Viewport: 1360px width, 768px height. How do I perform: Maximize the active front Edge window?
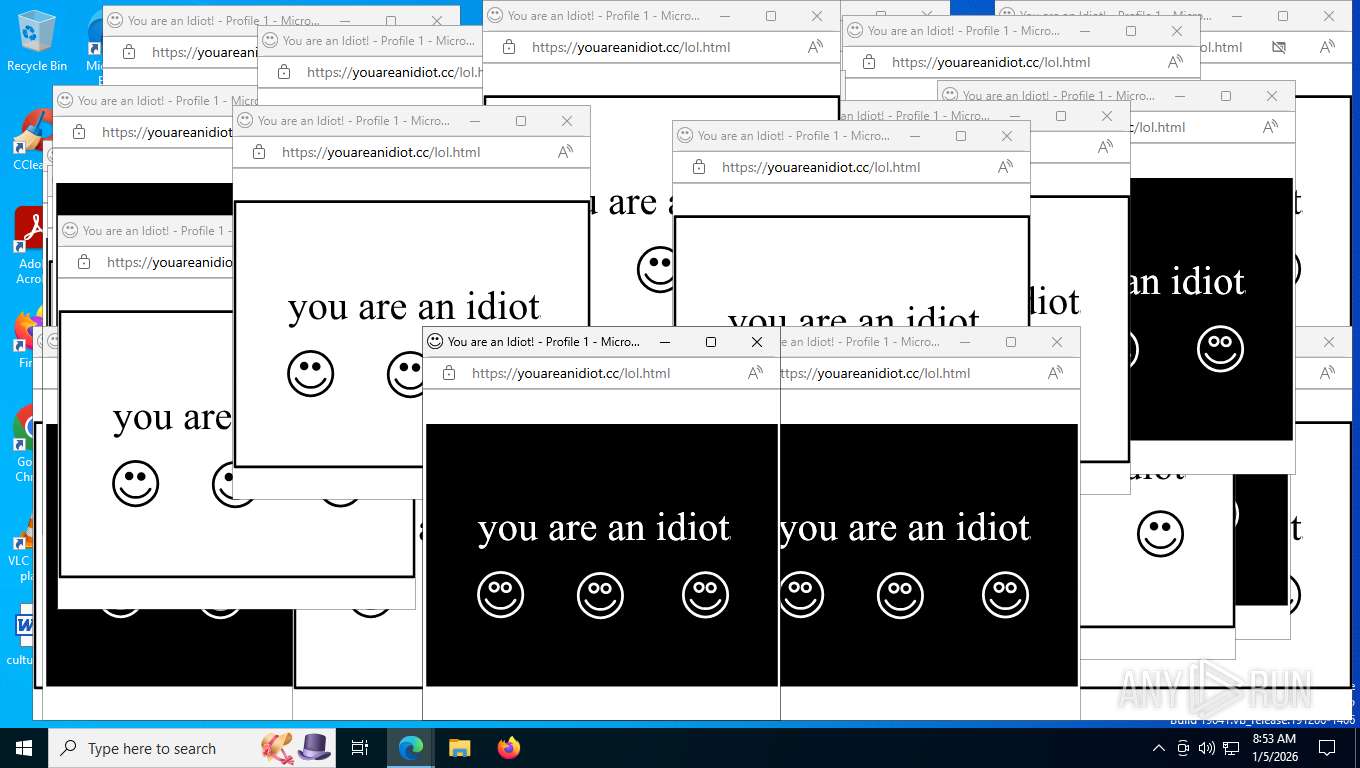711,342
